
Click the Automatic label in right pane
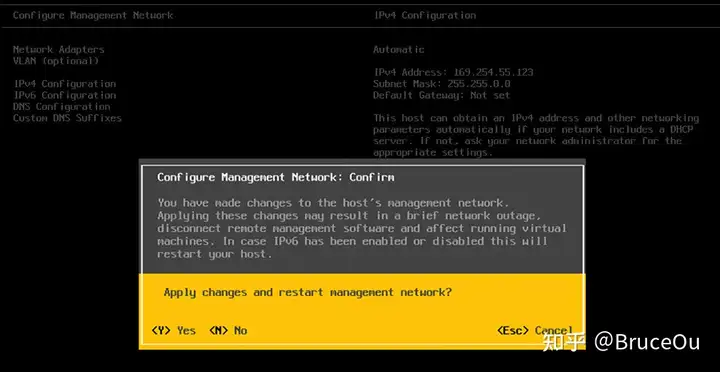pyautogui.click(x=399, y=50)
